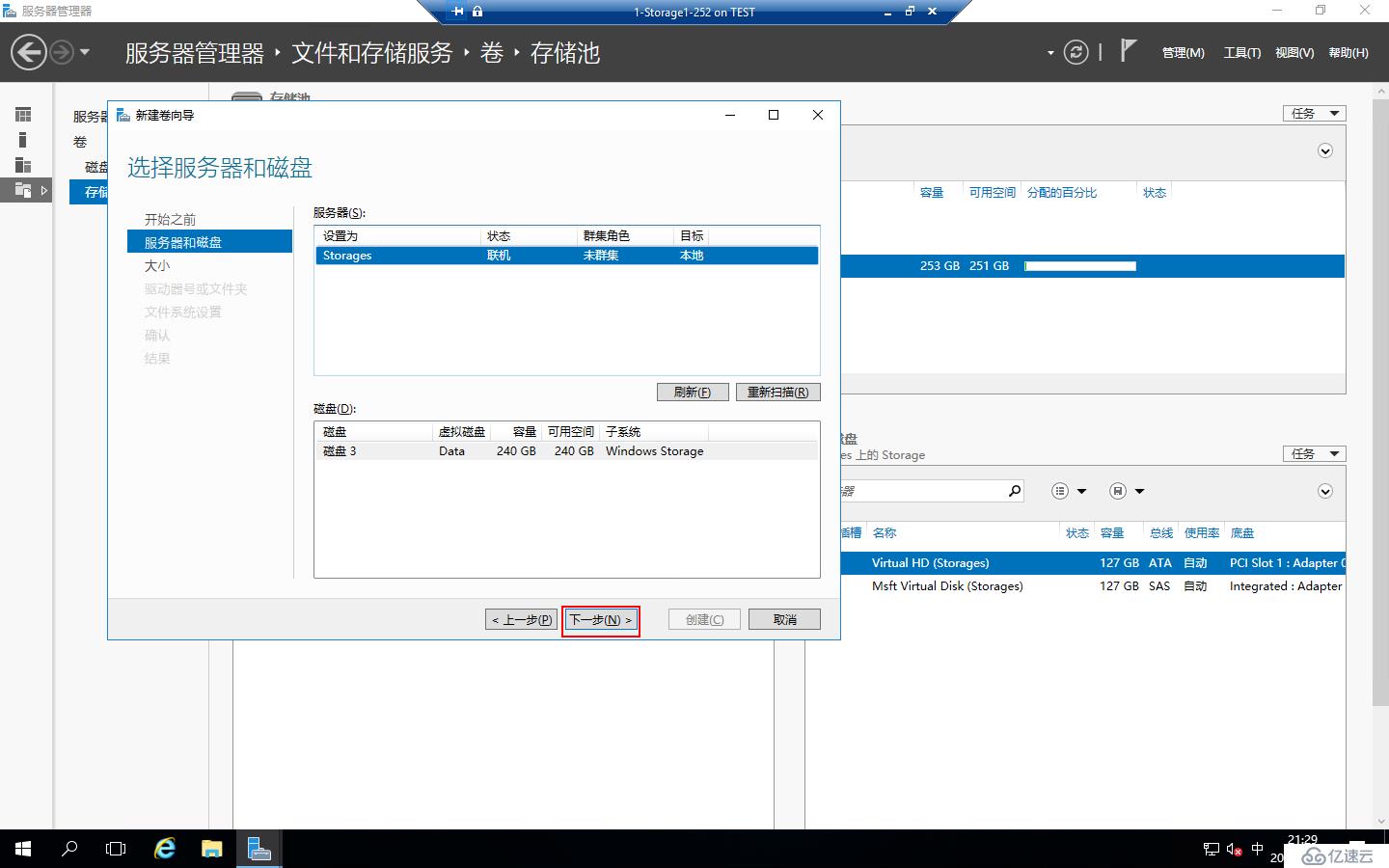Click the 中 input method indicator in tray
The image size is (1389, 868).
(1257, 849)
